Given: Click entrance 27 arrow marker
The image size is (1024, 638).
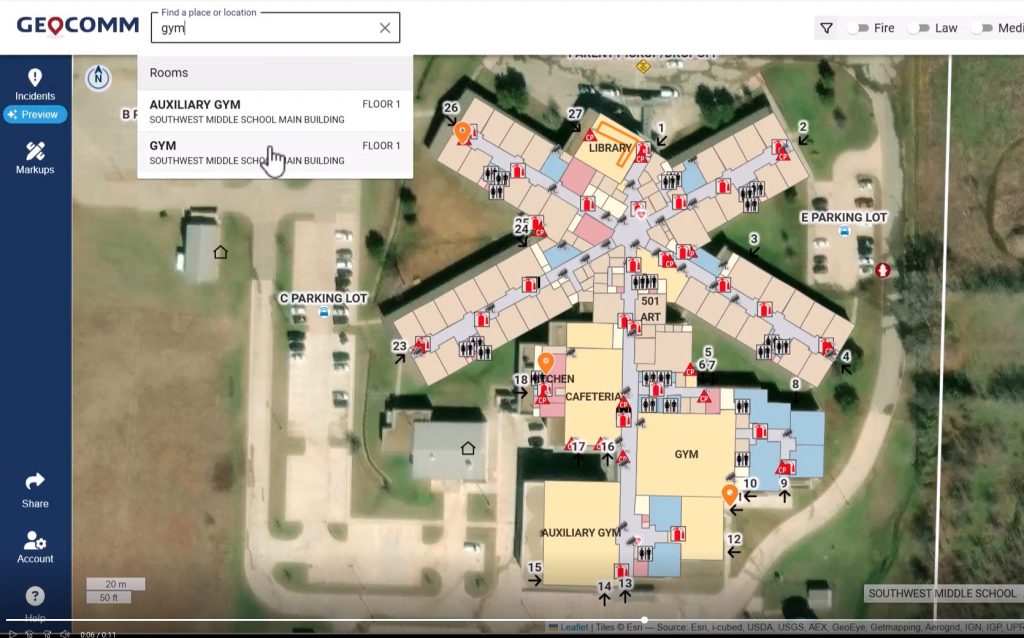Looking at the screenshot, I should point(575,127).
